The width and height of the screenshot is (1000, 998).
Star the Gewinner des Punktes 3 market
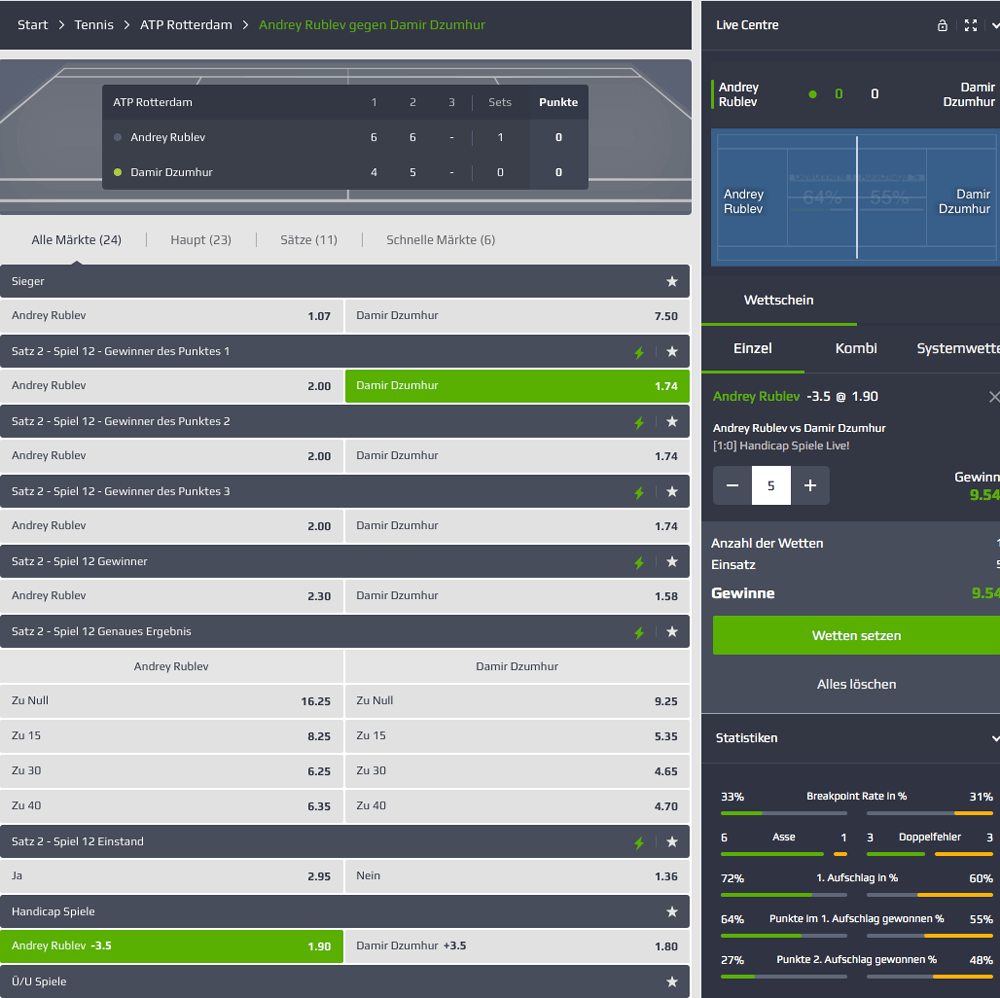(672, 492)
